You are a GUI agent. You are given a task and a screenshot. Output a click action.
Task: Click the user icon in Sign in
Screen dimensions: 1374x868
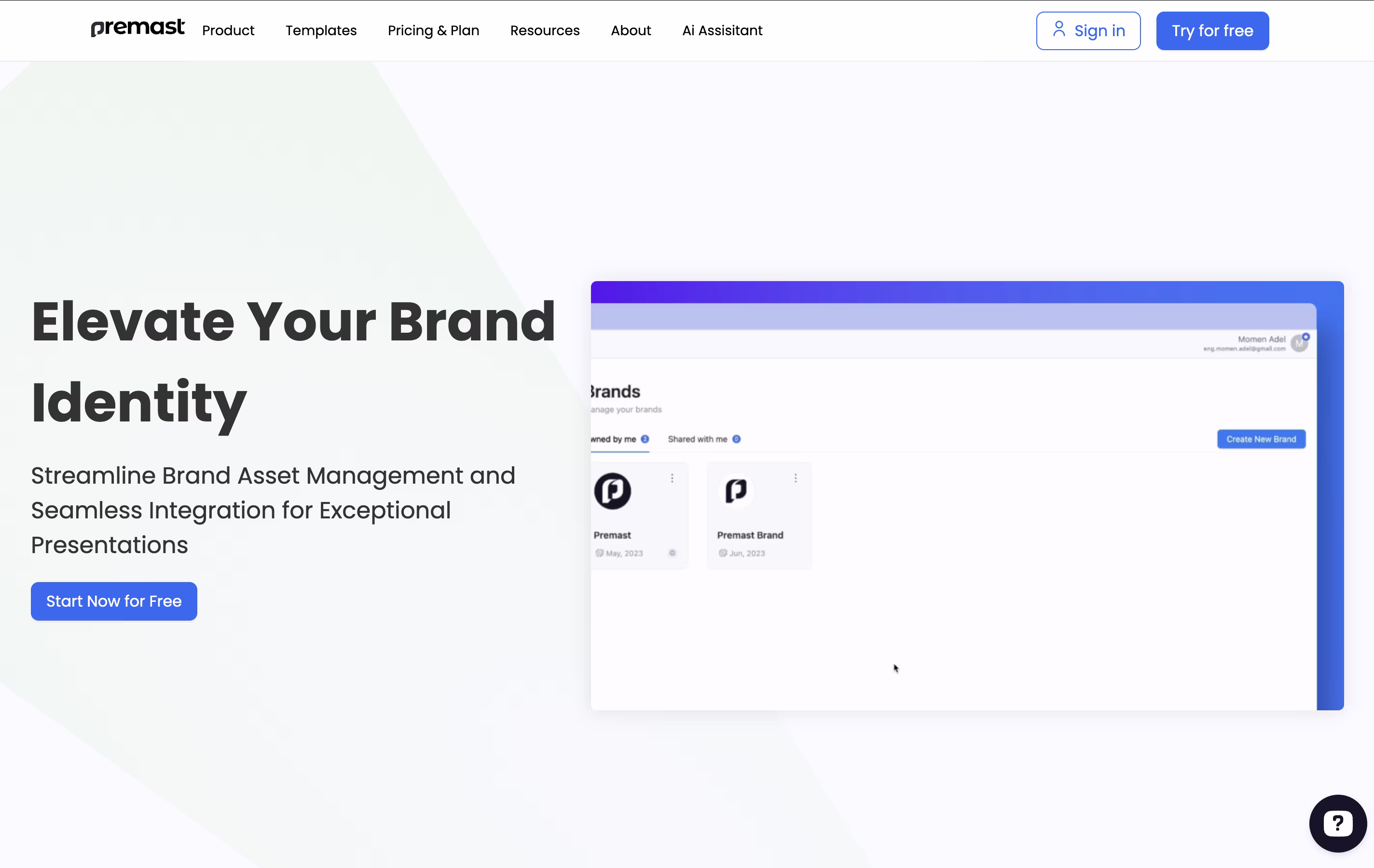pos(1059,29)
